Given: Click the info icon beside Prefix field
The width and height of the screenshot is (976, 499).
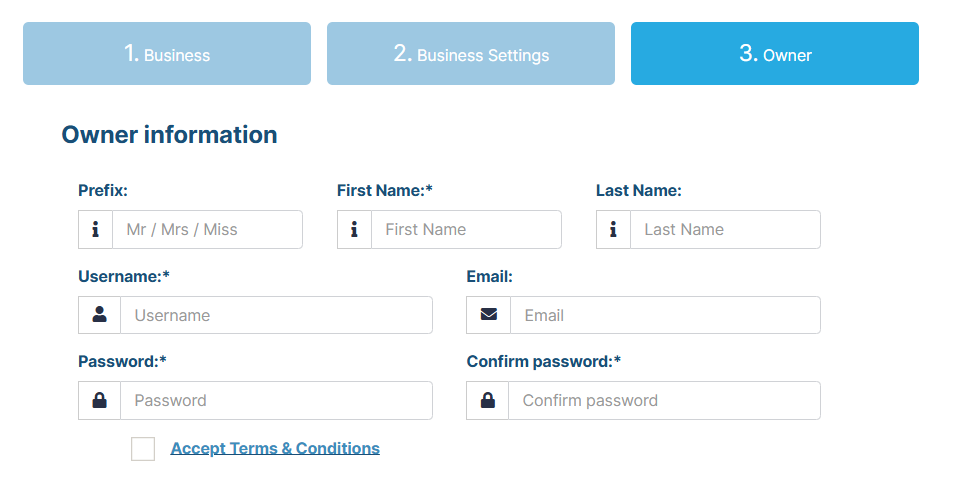Looking at the screenshot, I should pyautogui.click(x=96, y=230).
